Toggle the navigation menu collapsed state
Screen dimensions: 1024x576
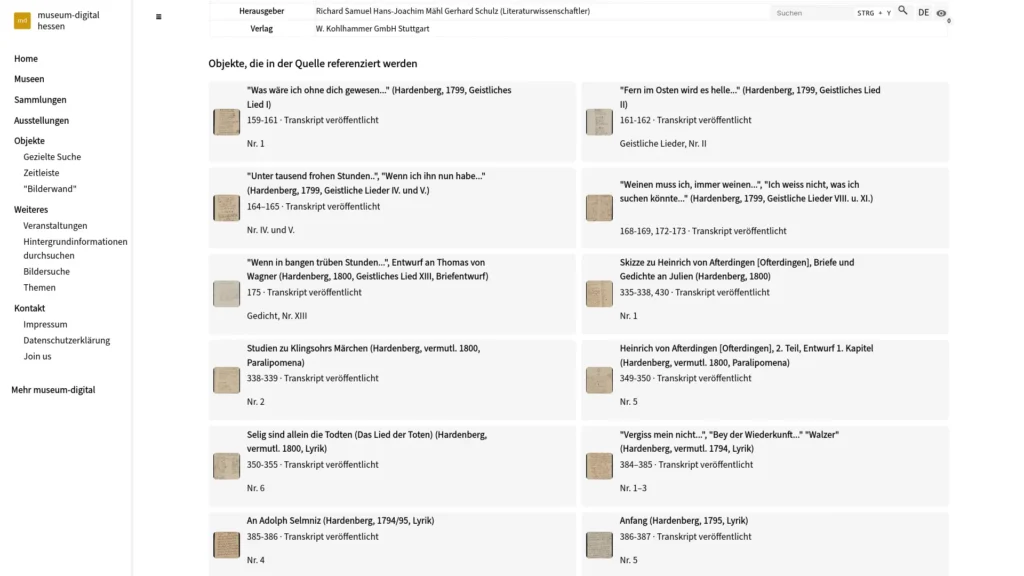(157, 16)
